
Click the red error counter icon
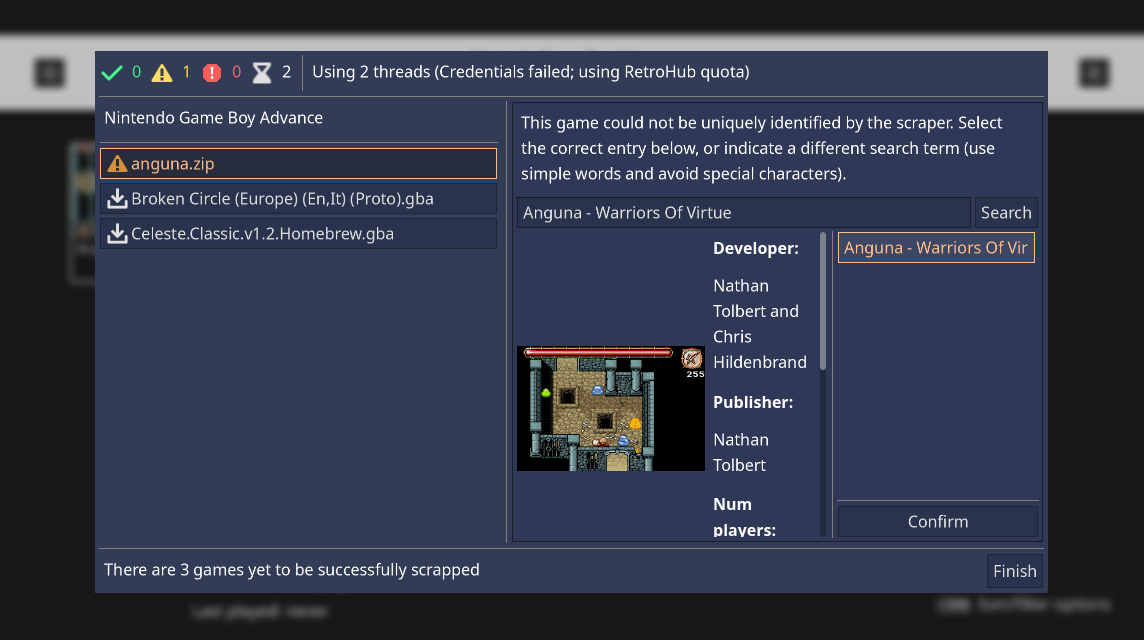[212, 72]
